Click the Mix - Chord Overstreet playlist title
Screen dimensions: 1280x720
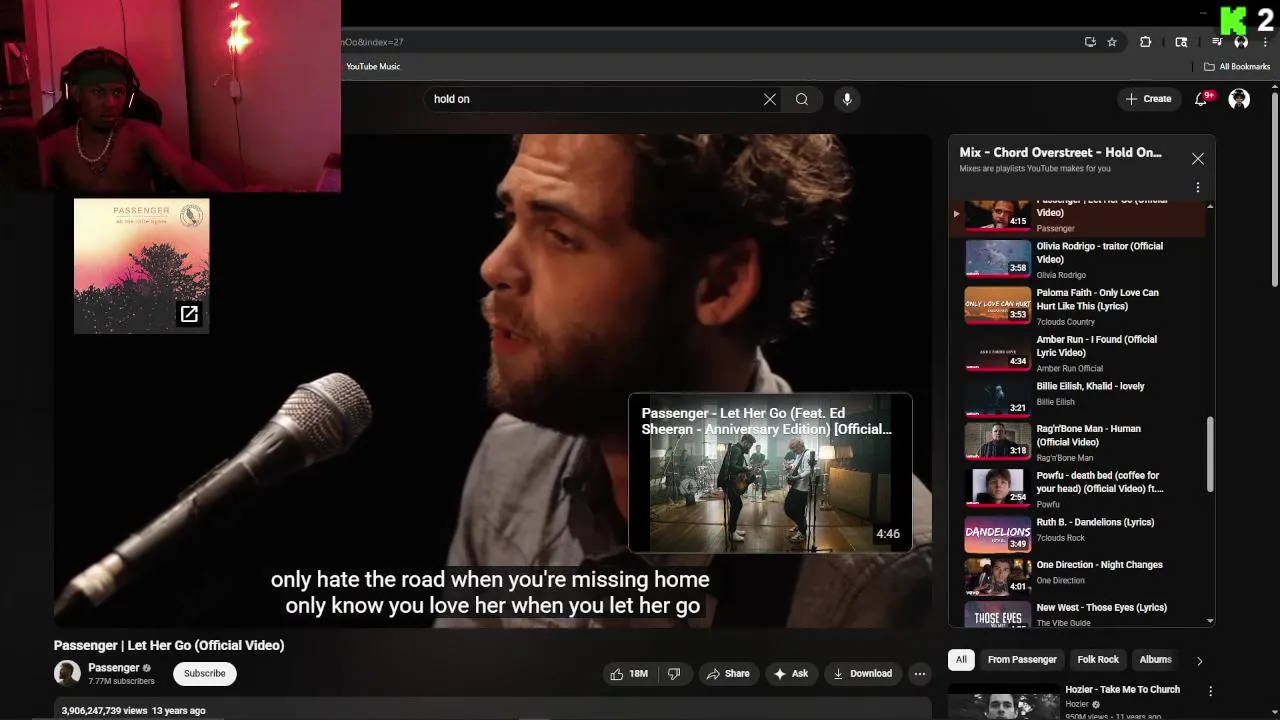pos(1060,153)
